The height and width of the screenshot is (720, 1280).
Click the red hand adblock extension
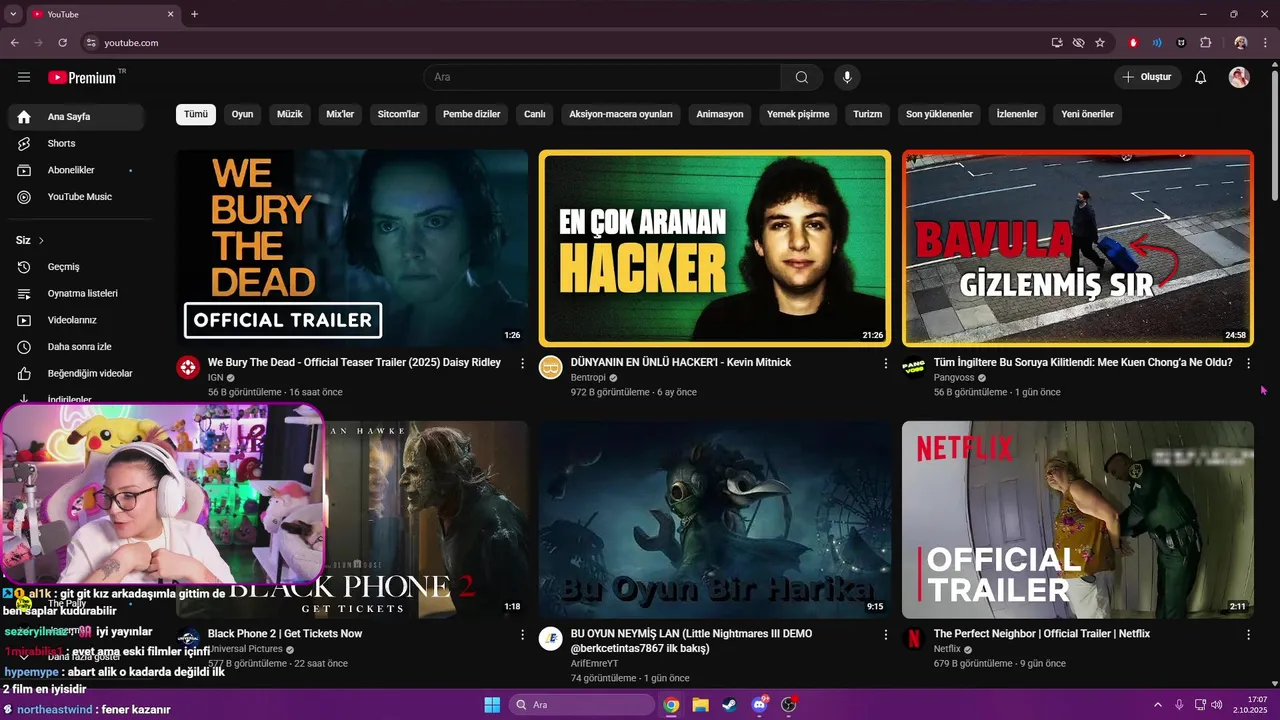(1133, 43)
